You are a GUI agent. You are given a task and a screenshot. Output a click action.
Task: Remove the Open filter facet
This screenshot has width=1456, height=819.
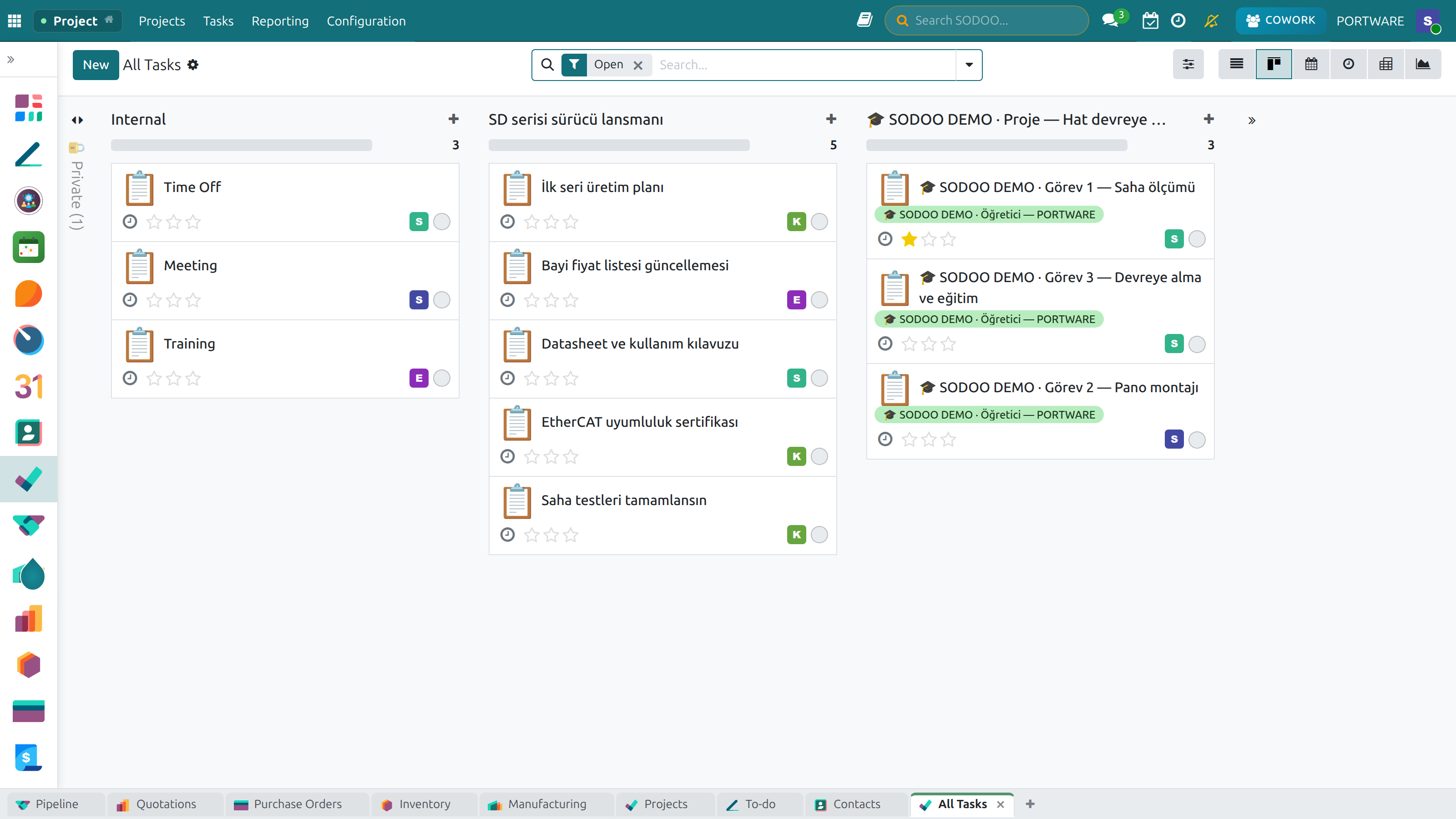pos(637,65)
